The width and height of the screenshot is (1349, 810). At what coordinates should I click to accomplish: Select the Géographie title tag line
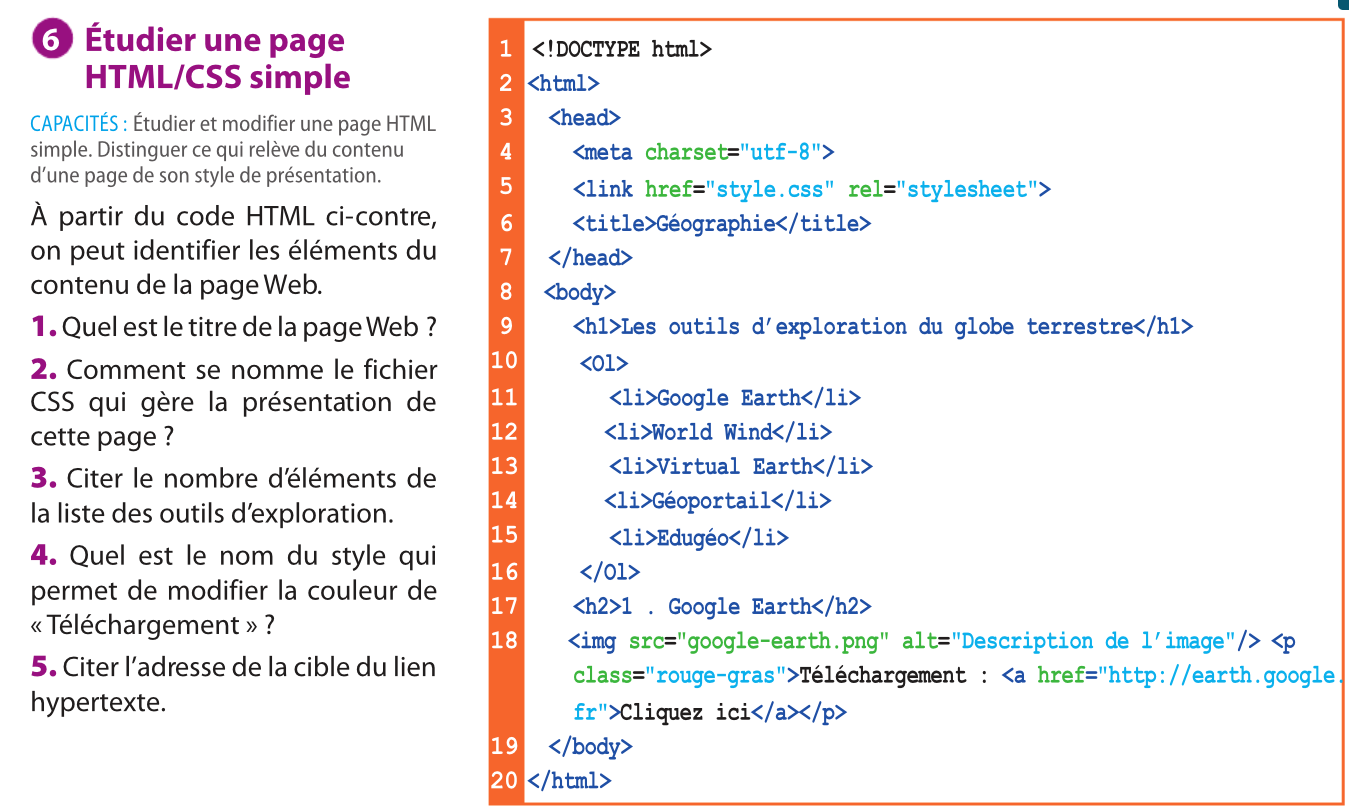(x=721, y=224)
